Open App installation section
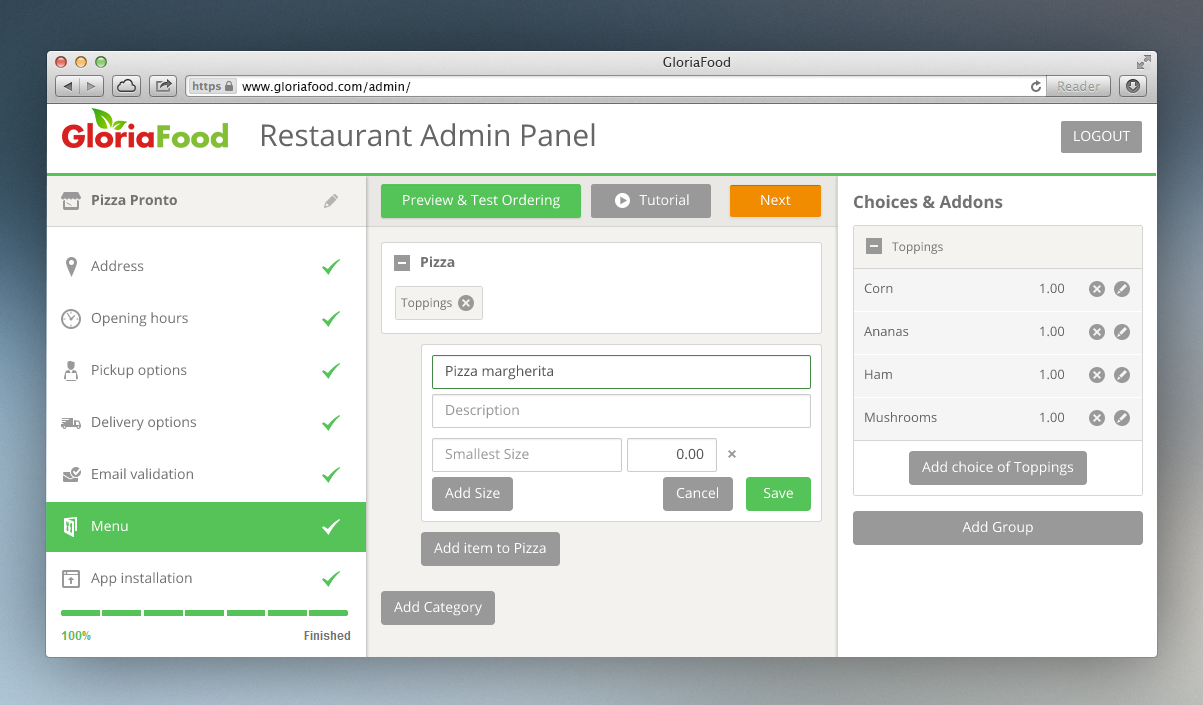Screen dimensions: 1203x705 [x=206, y=579]
